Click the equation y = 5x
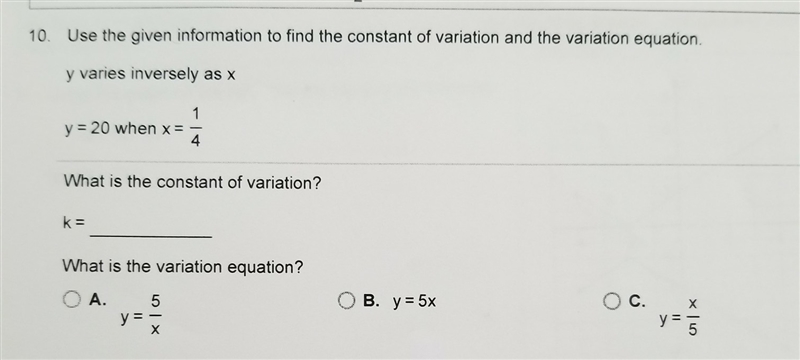Screen dimensions: 800x360 [x=414, y=302]
